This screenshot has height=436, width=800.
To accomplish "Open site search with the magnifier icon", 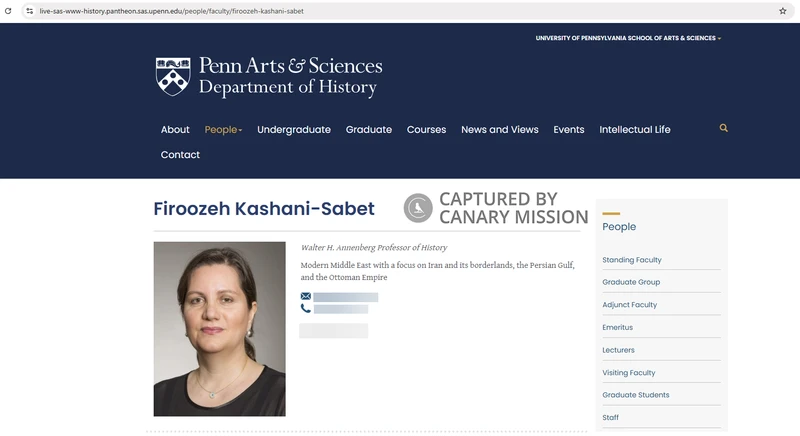I will click(724, 129).
